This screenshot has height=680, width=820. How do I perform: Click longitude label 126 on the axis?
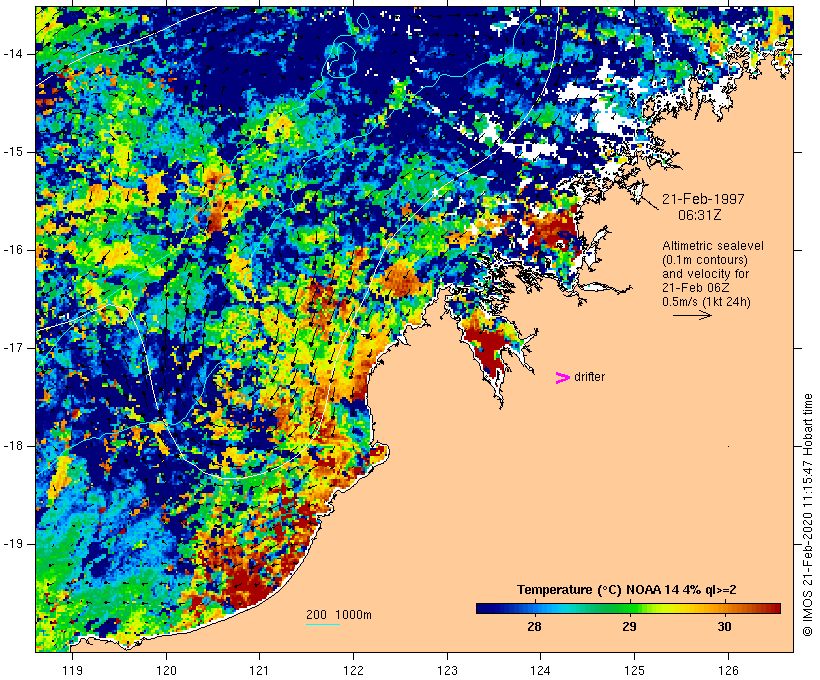[728, 670]
